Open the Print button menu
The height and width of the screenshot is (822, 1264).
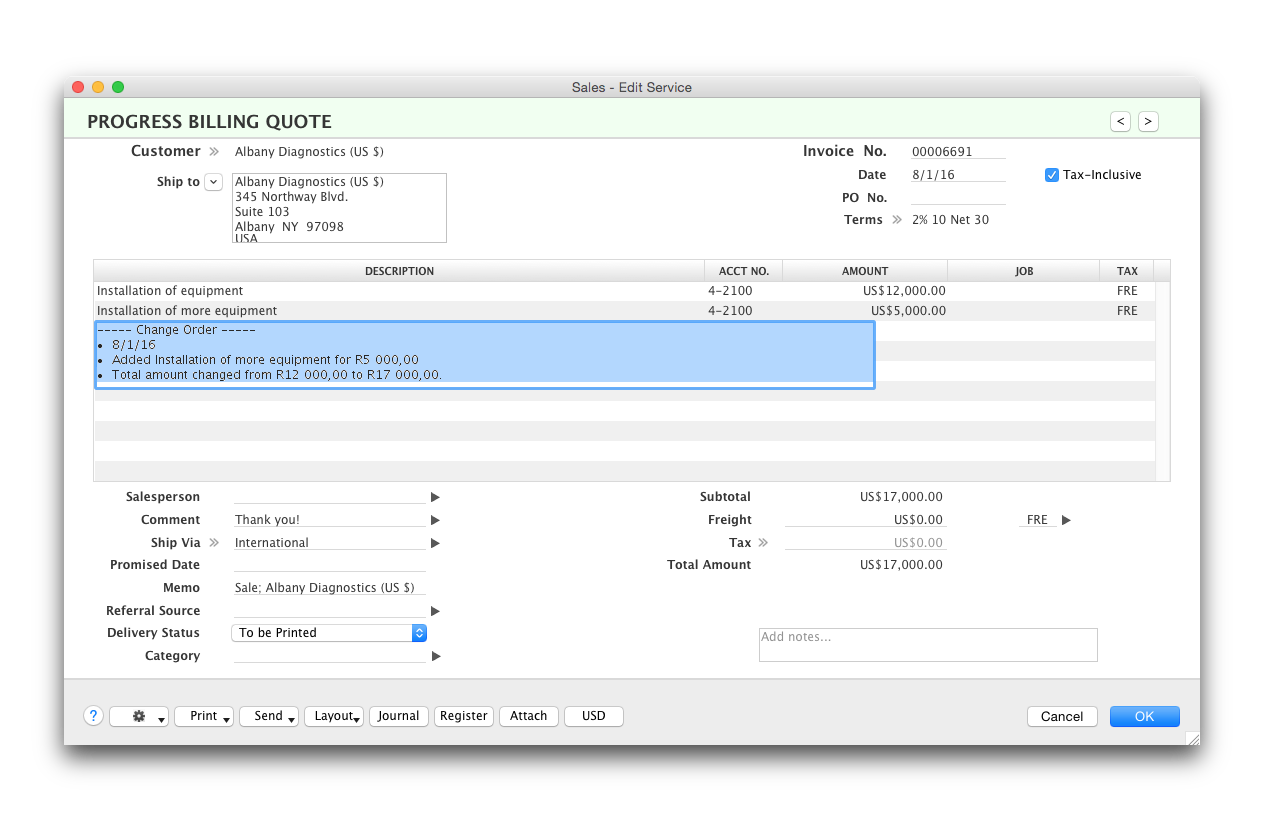tap(204, 716)
